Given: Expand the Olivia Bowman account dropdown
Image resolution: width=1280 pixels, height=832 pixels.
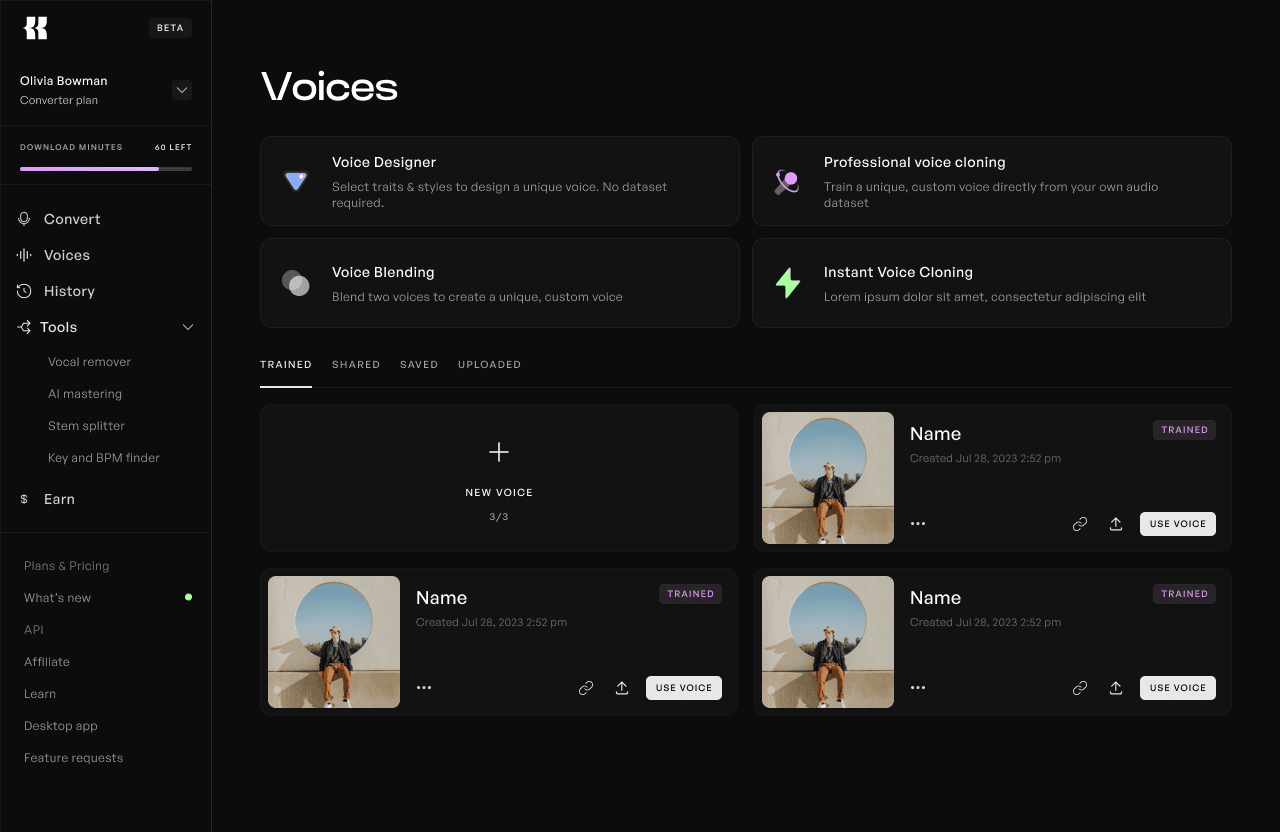Looking at the screenshot, I should pyautogui.click(x=182, y=90).
